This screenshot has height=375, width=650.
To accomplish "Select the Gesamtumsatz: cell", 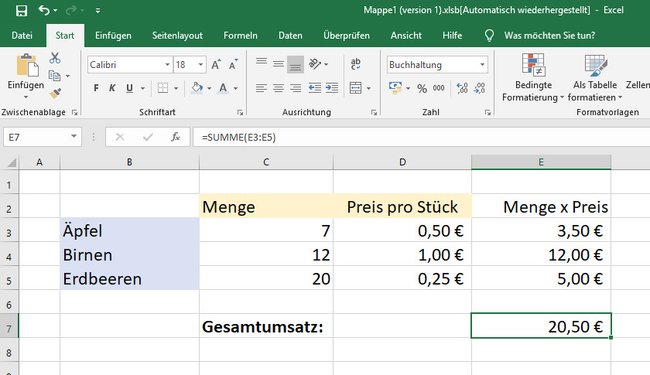I will point(266,327).
